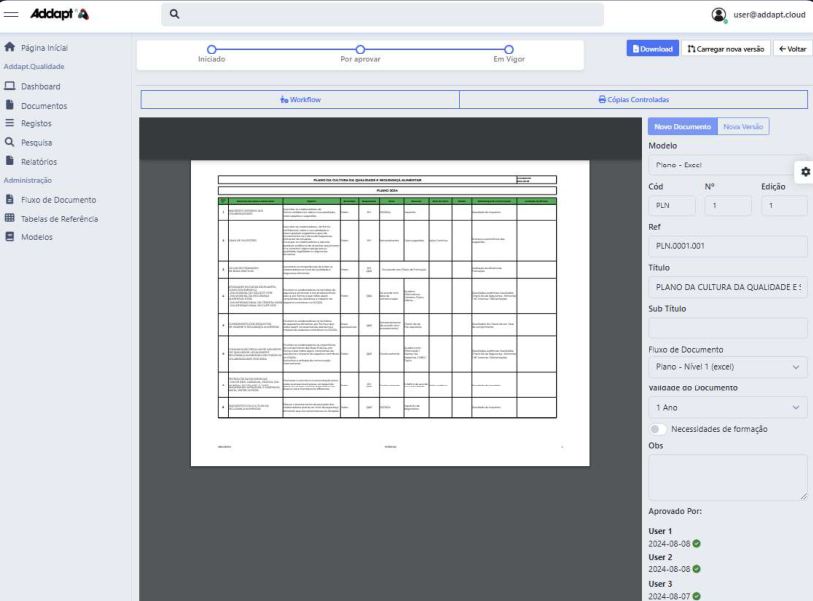Click the Dashboard laptop icon
Image resolution: width=813 pixels, height=601 pixels.
pyautogui.click(x=9, y=86)
